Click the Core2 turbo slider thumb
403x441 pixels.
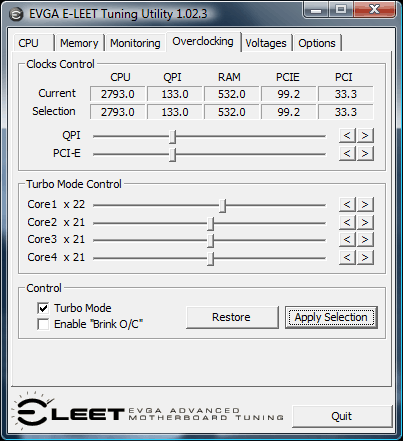210,223
